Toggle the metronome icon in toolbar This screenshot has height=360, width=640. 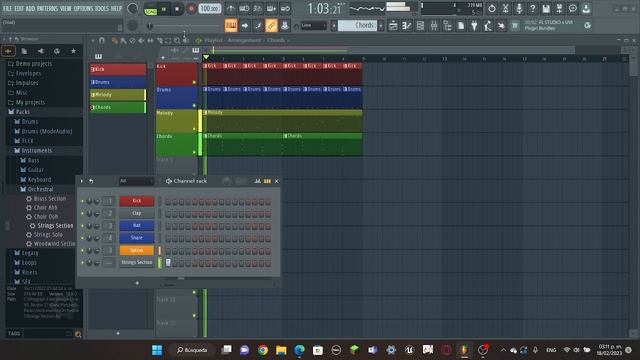(231, 9)
